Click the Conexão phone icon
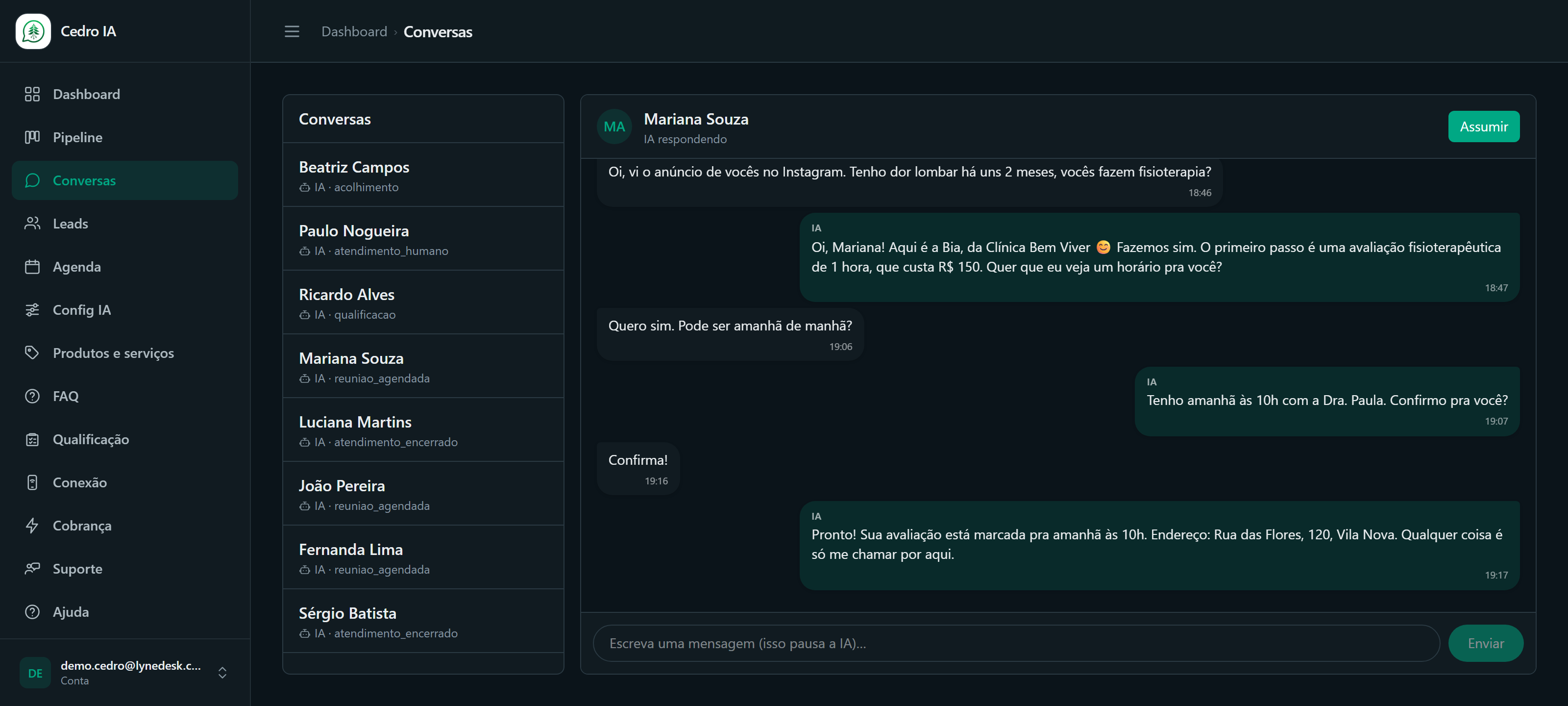 click(32, 482)
